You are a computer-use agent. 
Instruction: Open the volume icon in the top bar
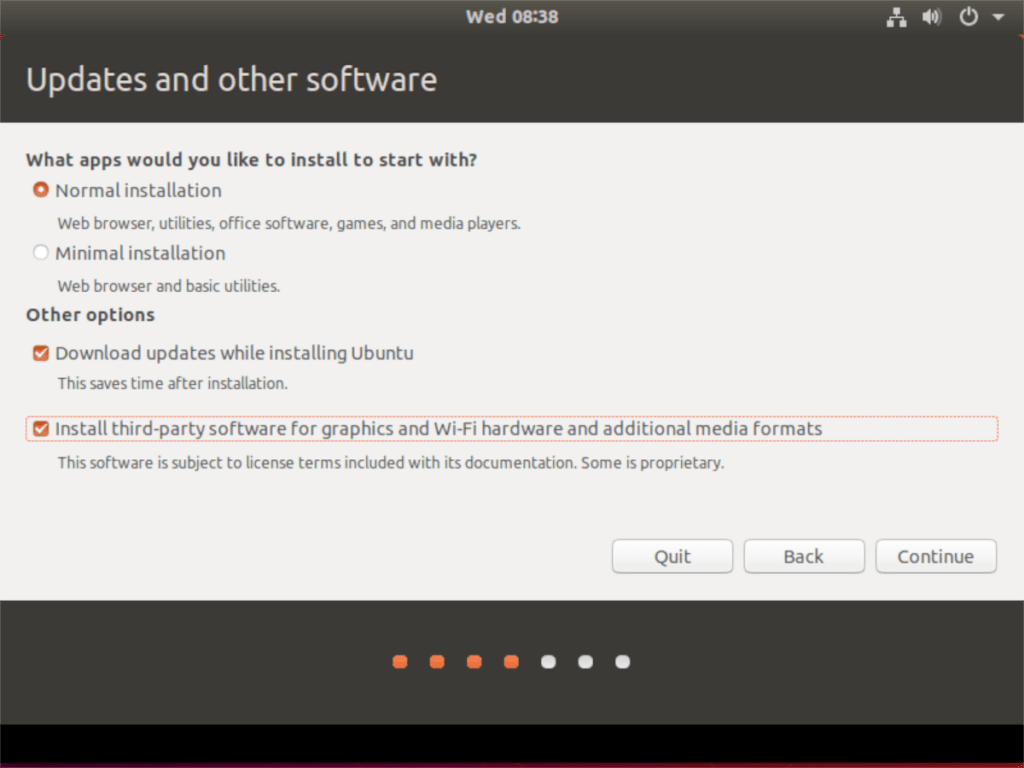[x=931, y=16]
